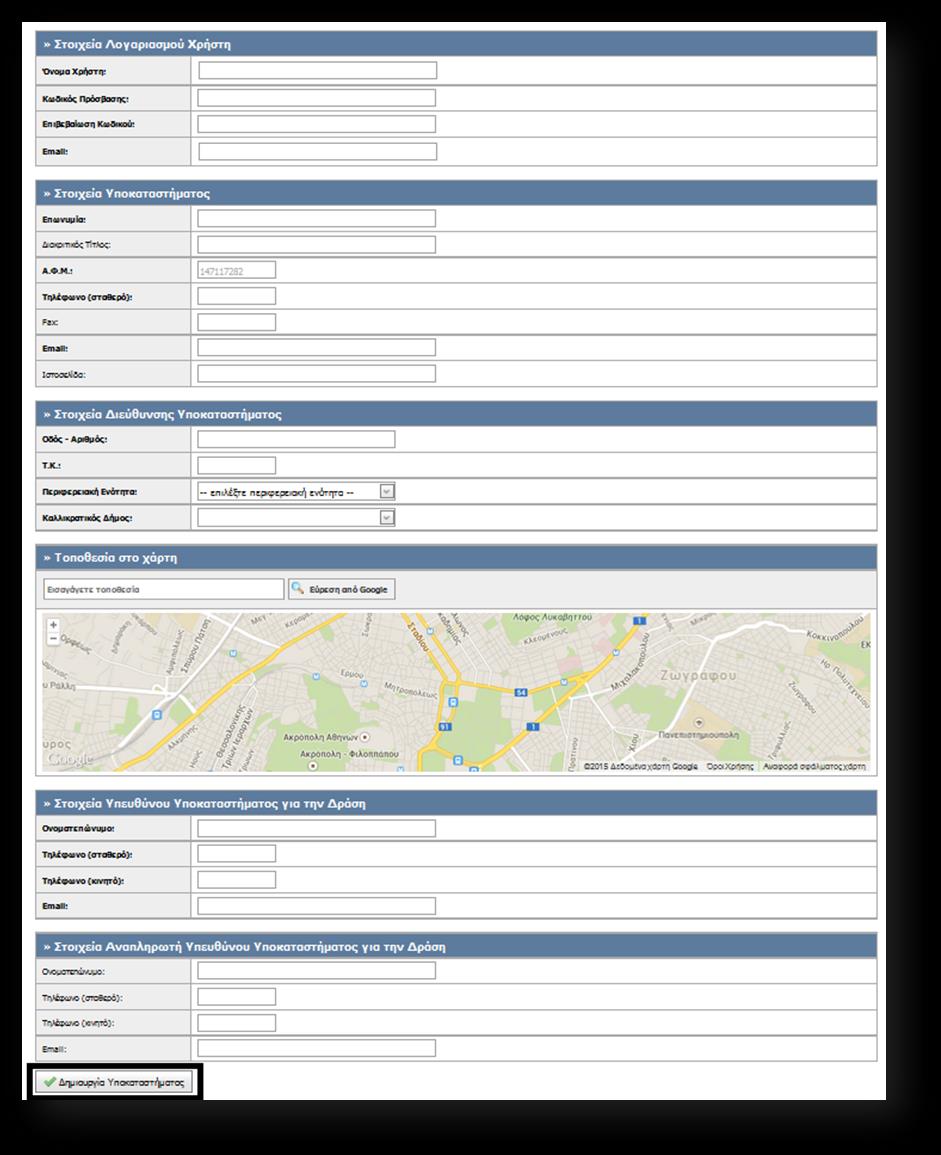Click the deputy's Τηλέφωνο (σταθερό) field

click(237, 997)
